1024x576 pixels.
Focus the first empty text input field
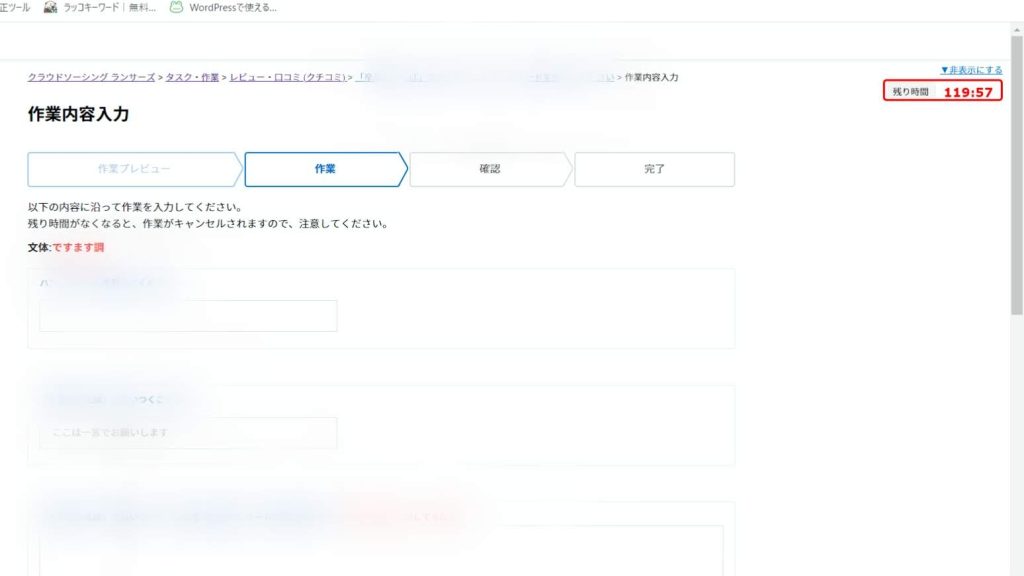(188, 316)
